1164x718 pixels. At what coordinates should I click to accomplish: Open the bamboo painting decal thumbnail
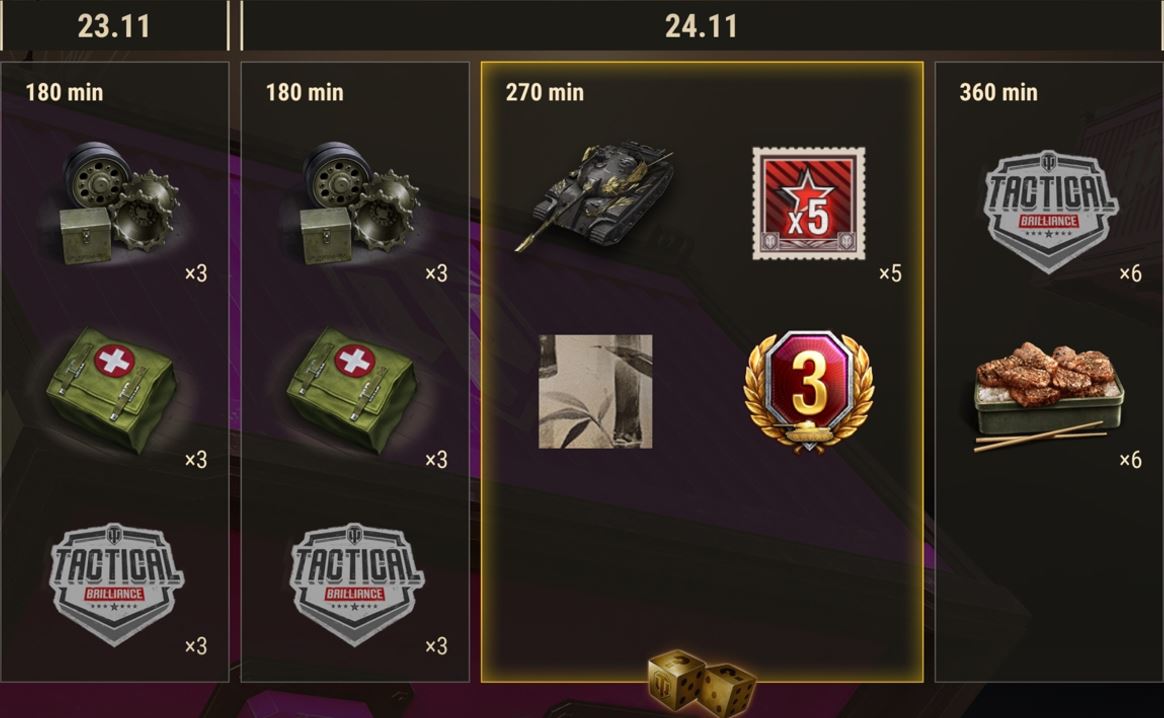(595, 391)
